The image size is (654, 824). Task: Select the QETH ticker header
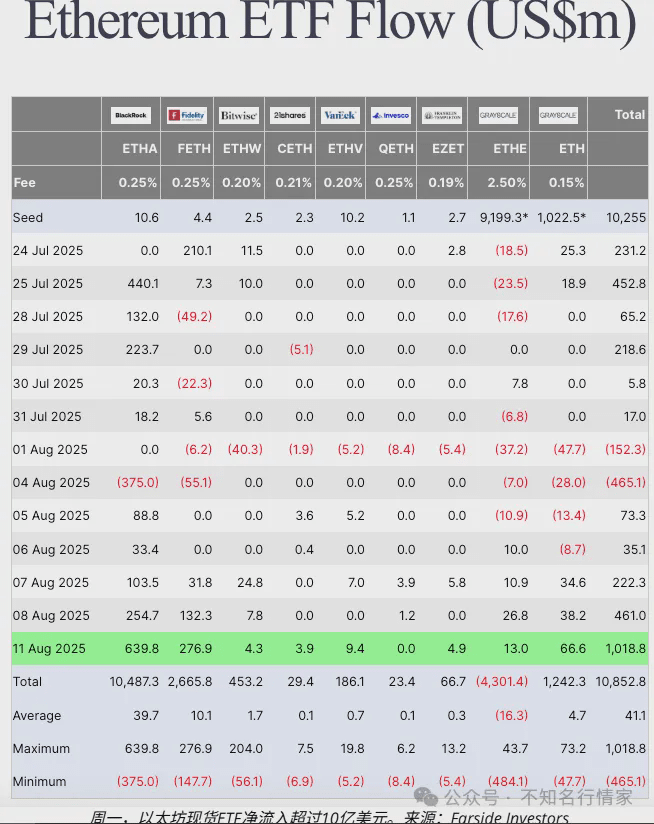[x=396, y=149]
